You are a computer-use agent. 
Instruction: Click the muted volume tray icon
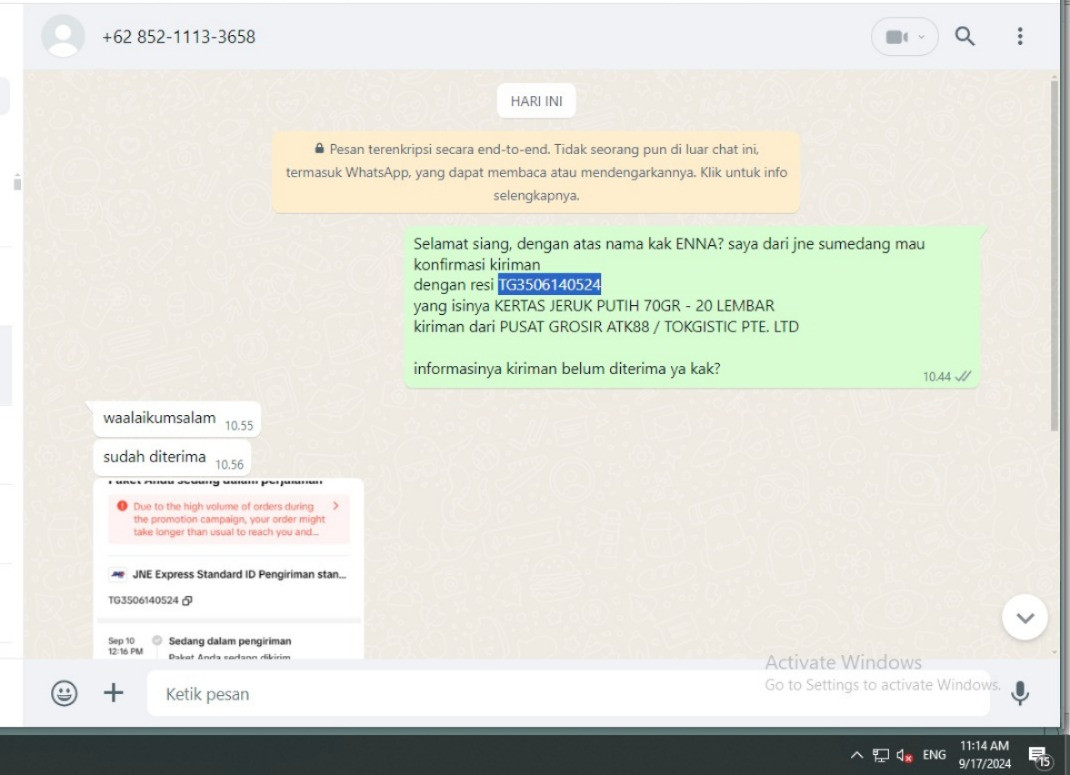(x=904, y=755)
